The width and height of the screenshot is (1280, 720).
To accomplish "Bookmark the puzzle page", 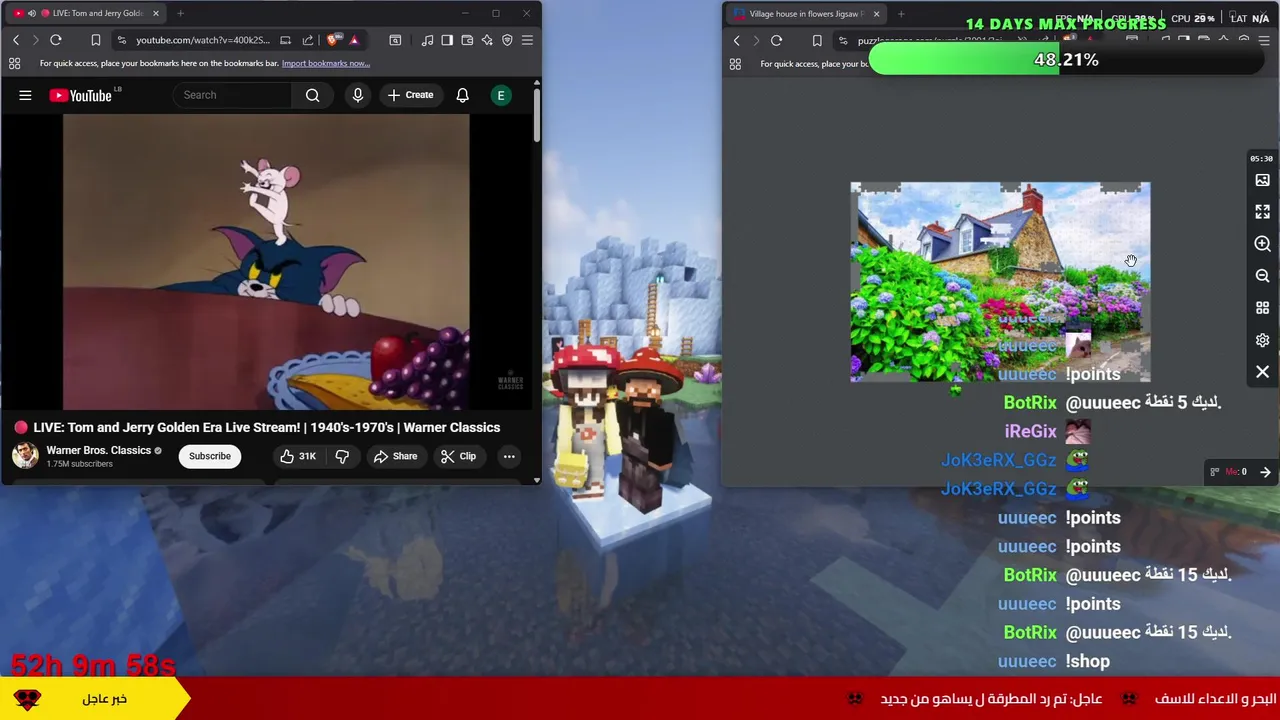I will coord(817,41).
